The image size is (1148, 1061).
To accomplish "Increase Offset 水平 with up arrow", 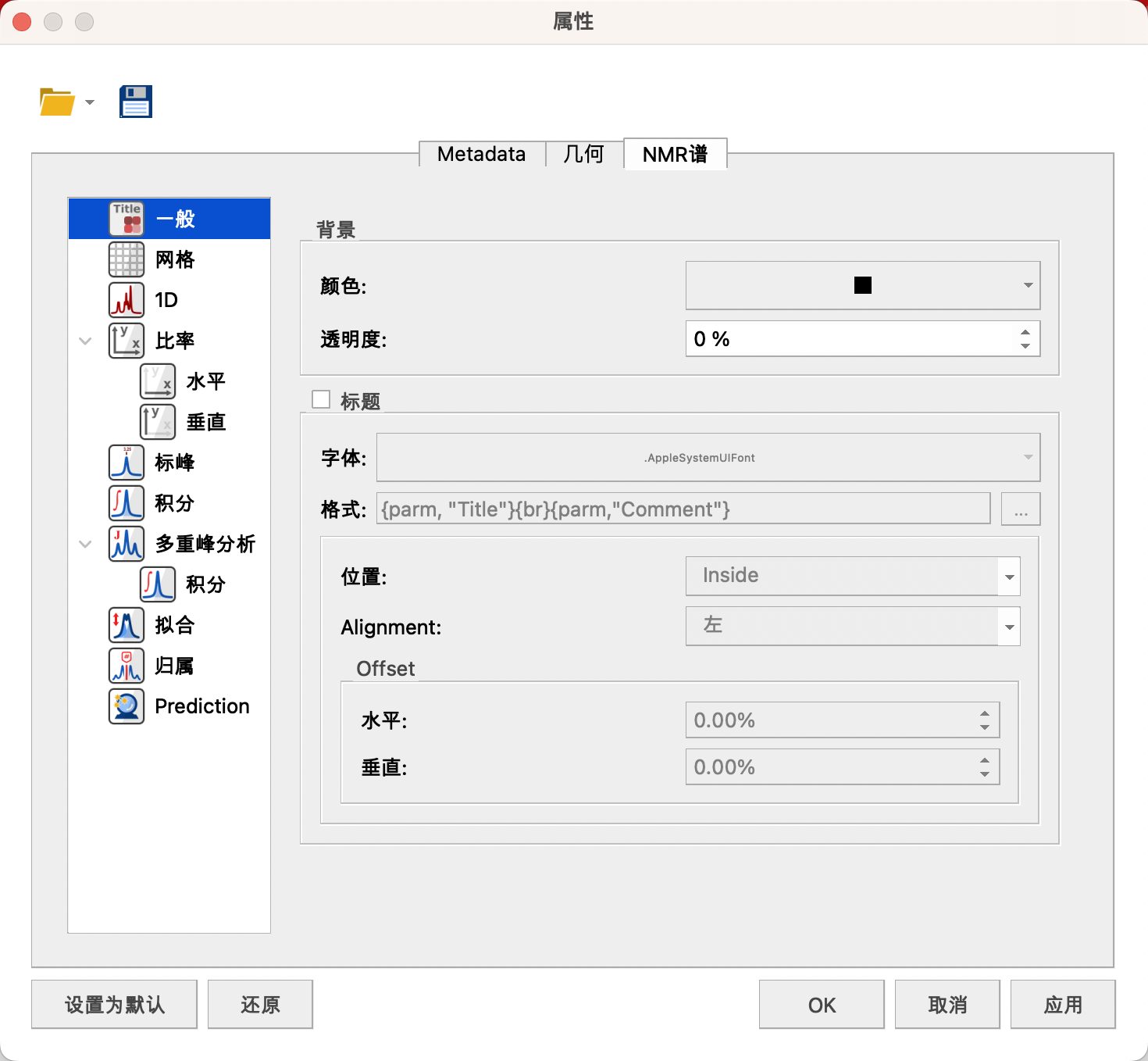I will [x=985, y=713].
